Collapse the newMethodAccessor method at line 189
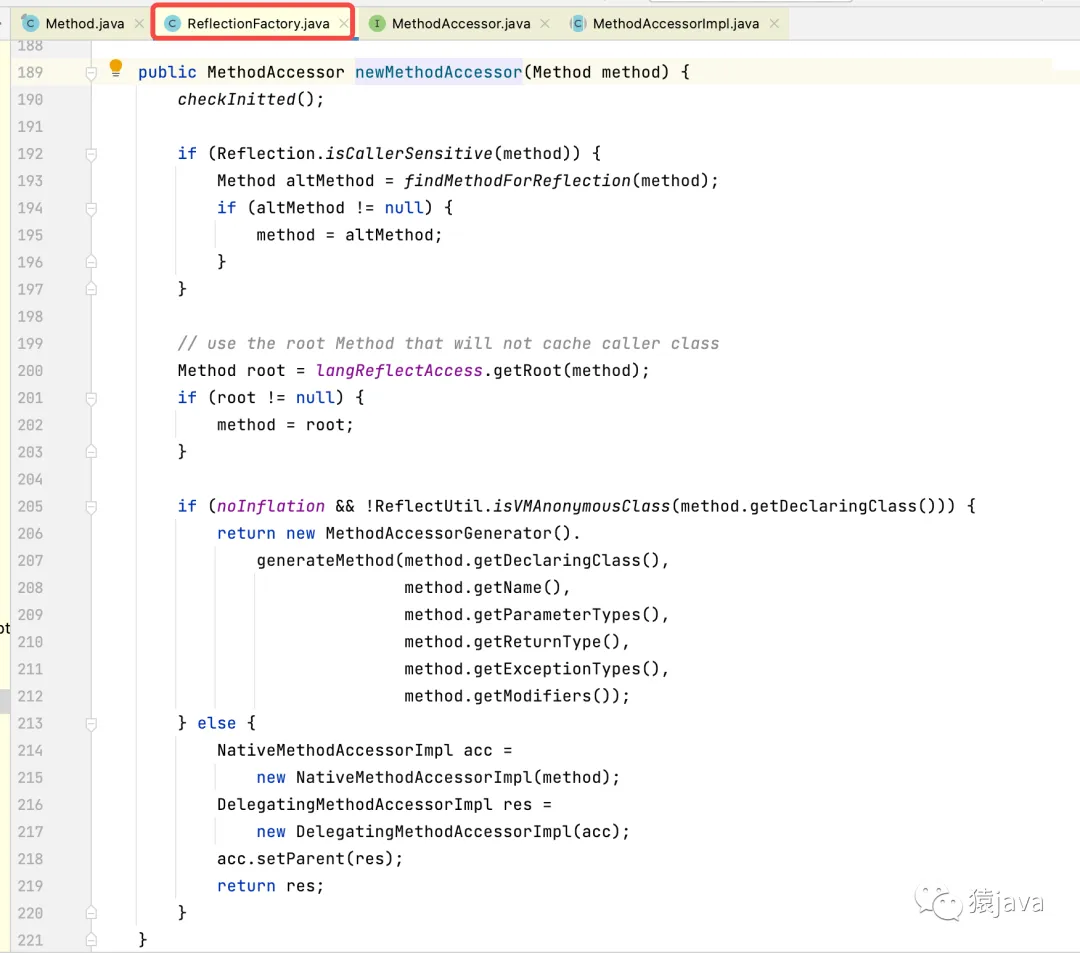The width and height of the screenshot is (1080, 953). (x=91, y=73)
